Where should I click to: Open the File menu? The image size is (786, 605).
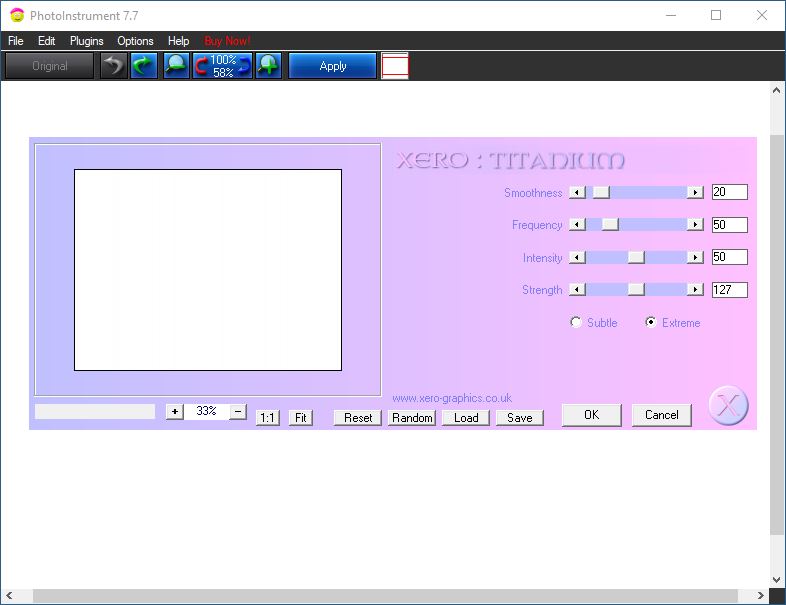tap(16, 41)
